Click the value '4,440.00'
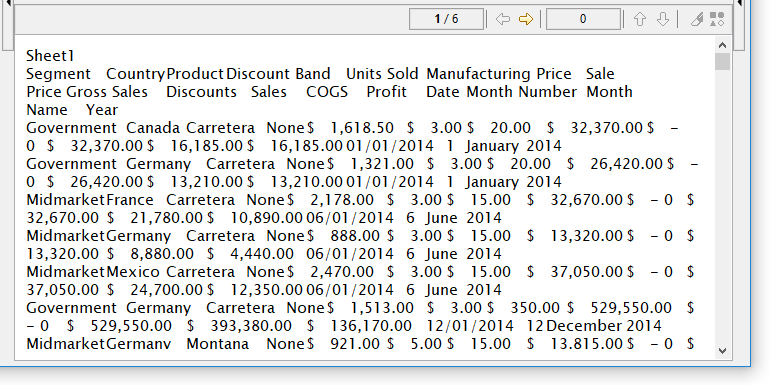Image resolution: width=770 pixels, height=385 pixels. 262,254
